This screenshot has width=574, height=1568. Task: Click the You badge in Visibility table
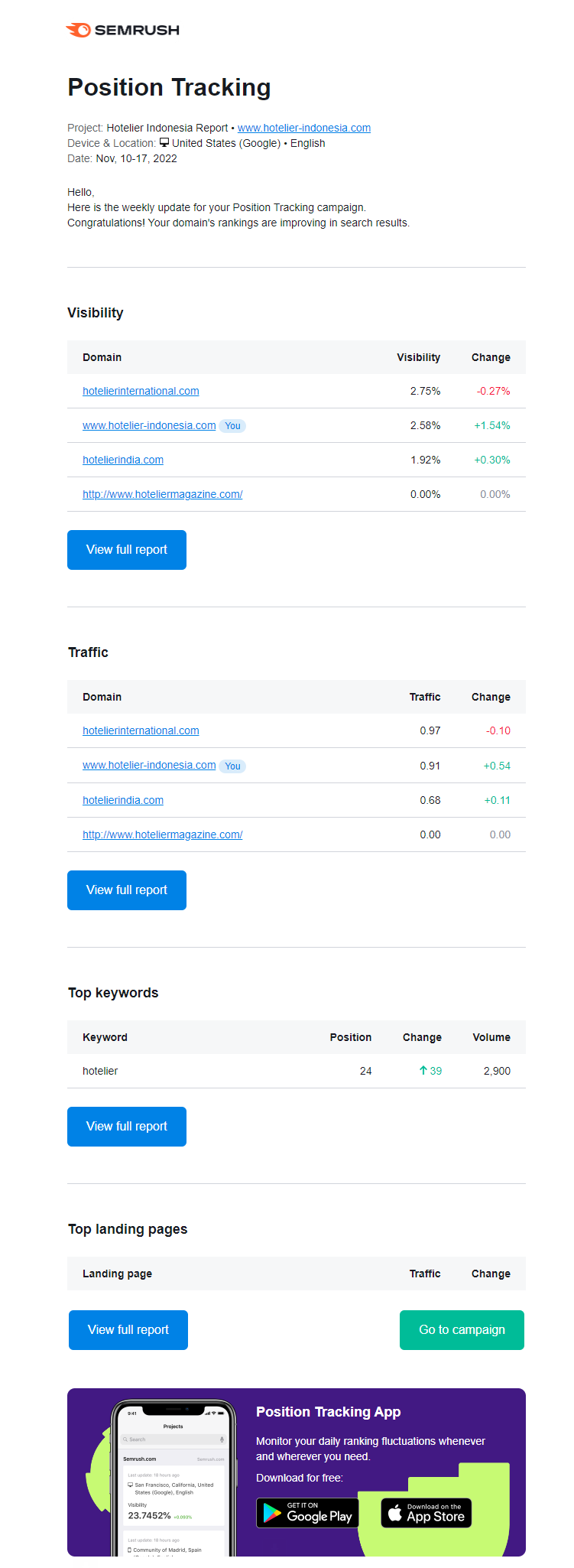(232, 426)
